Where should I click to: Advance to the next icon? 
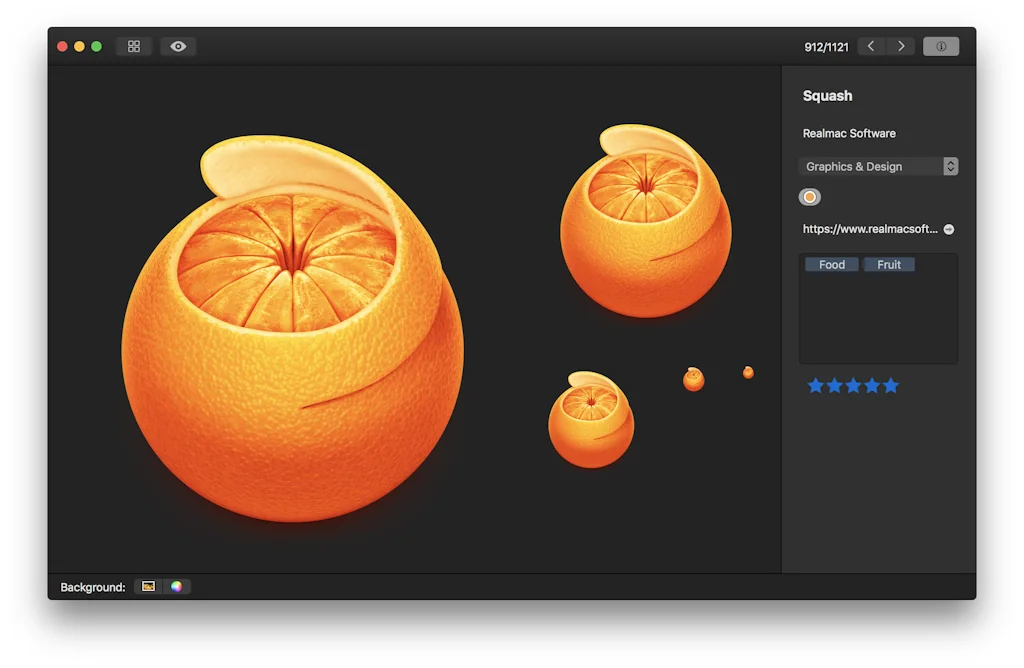click(x=901, y=46)
